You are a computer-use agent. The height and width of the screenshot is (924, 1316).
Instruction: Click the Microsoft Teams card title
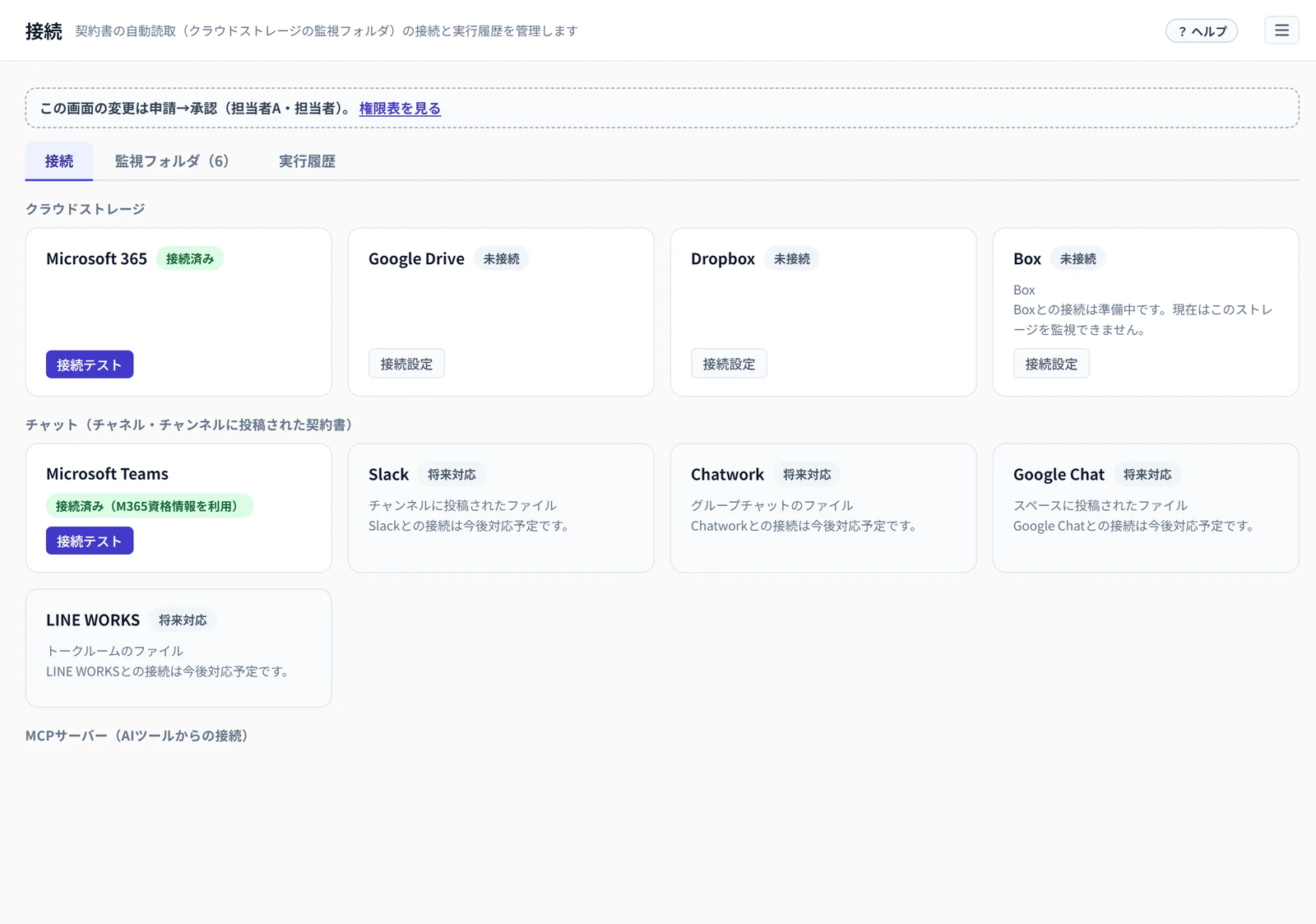click(107, 474)
